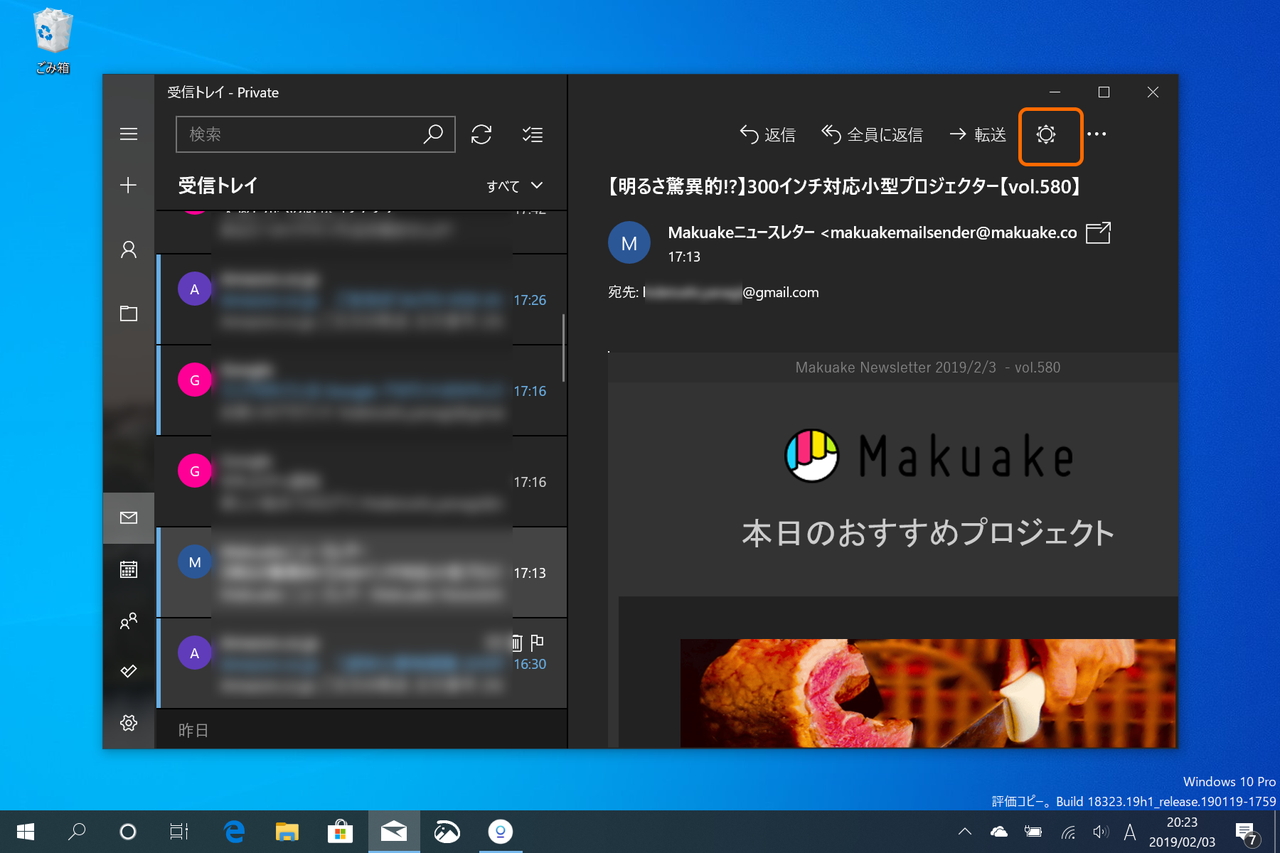The height and width of the screenshot is (853, 1280).
Task: Enter selection mode with the checklist icon
Action: (532, 134)
